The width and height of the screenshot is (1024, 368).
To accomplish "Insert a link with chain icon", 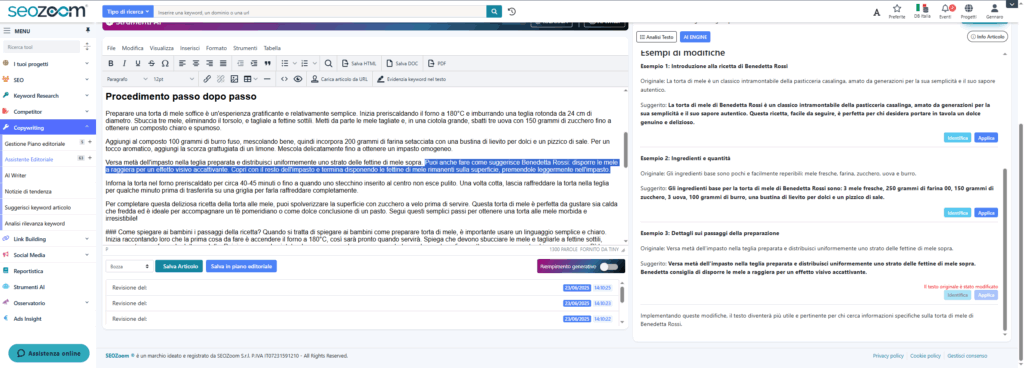I will click(207, 79).
